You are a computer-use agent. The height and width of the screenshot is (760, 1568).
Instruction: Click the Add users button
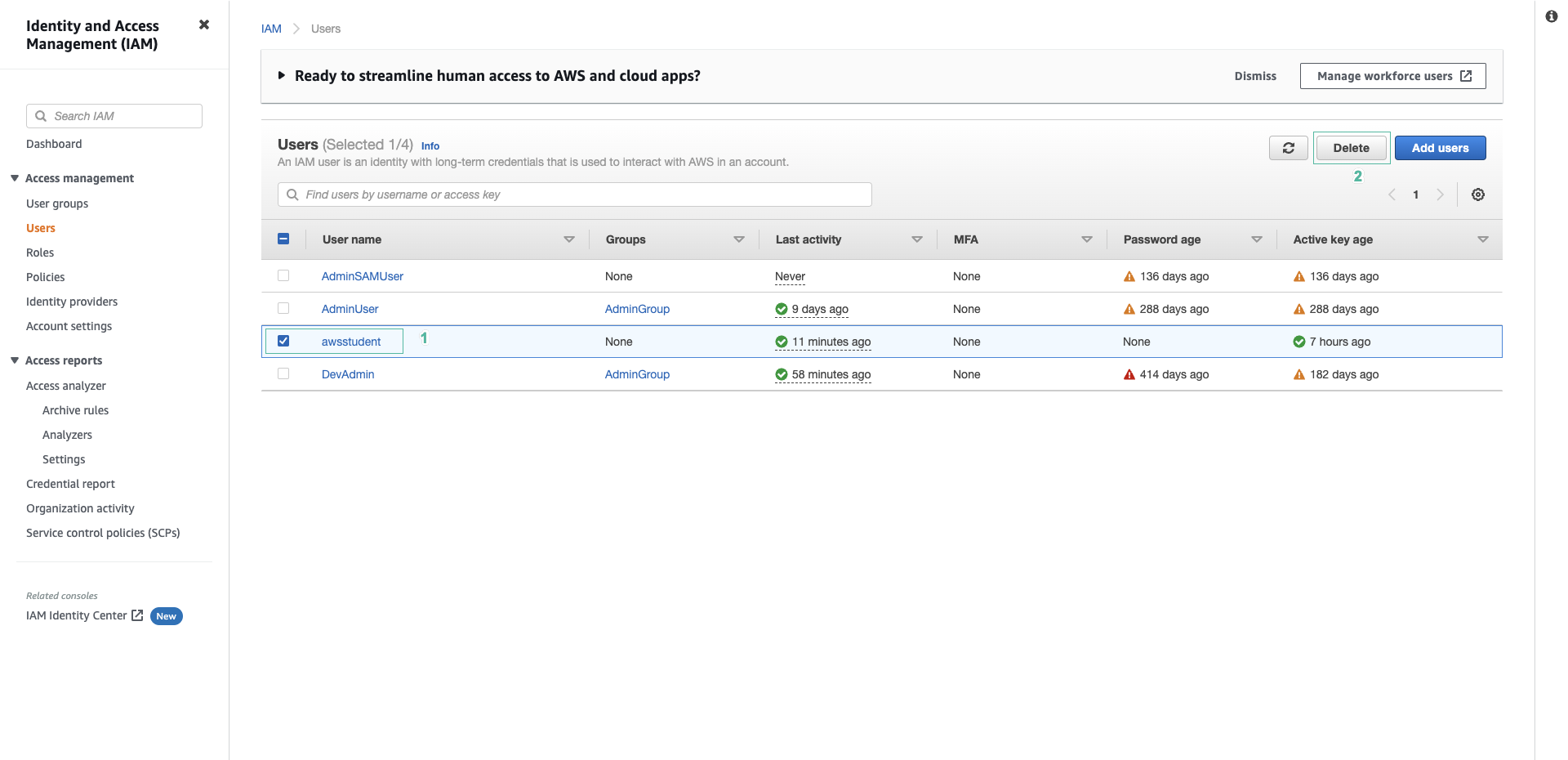pyautogui.click(x=1441, y=148)
